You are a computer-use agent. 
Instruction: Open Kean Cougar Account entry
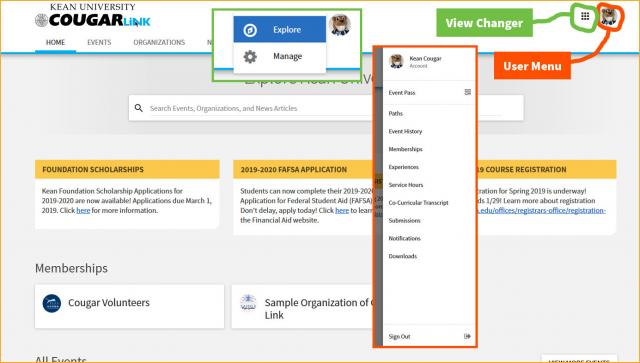point(429,62)
